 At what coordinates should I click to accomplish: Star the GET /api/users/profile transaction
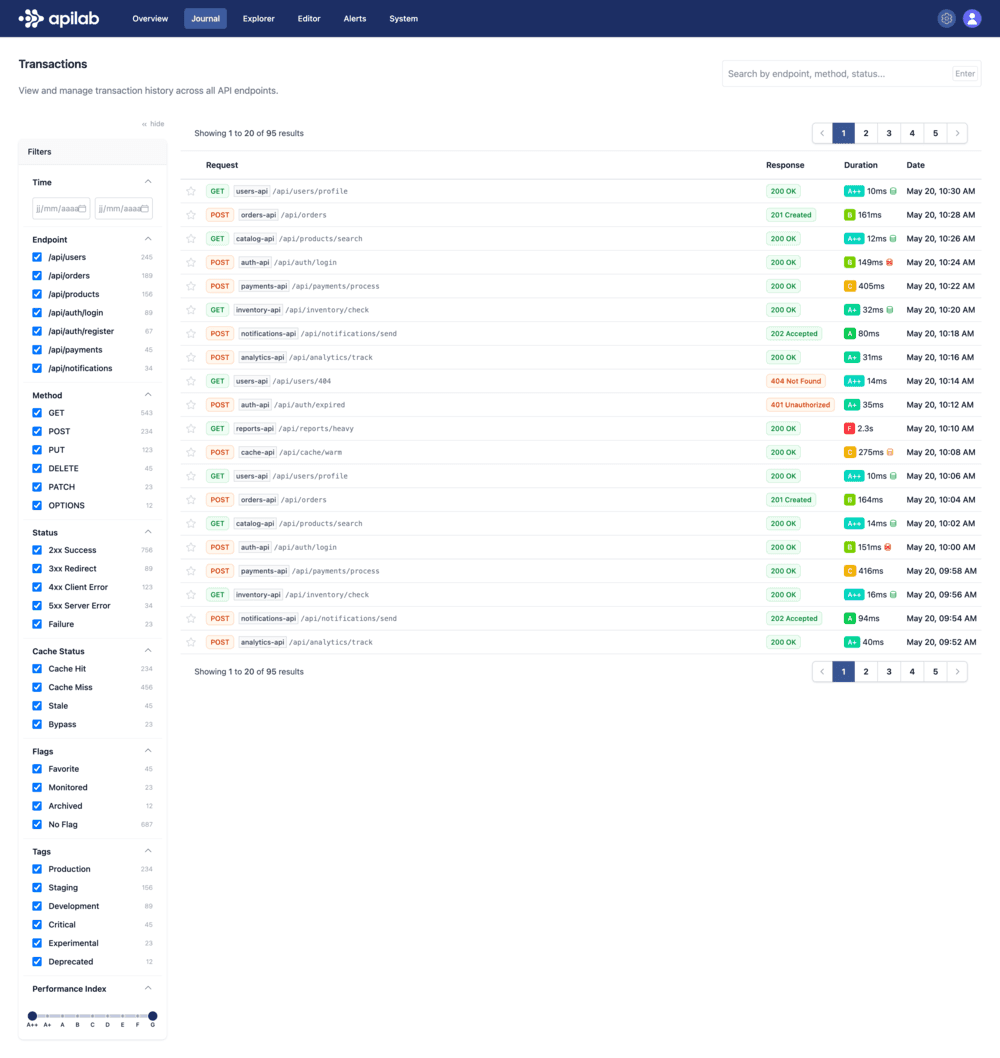[191, 190]
